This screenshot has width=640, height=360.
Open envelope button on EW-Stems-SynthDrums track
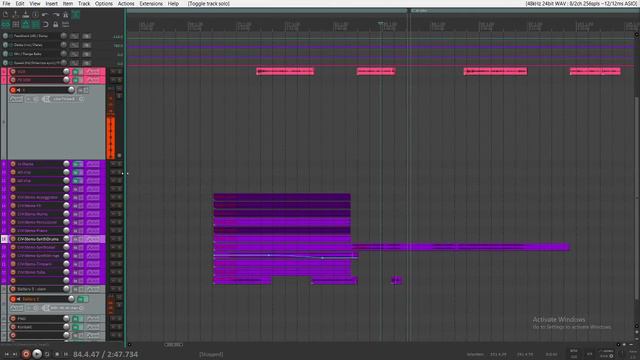coord(93,239)
